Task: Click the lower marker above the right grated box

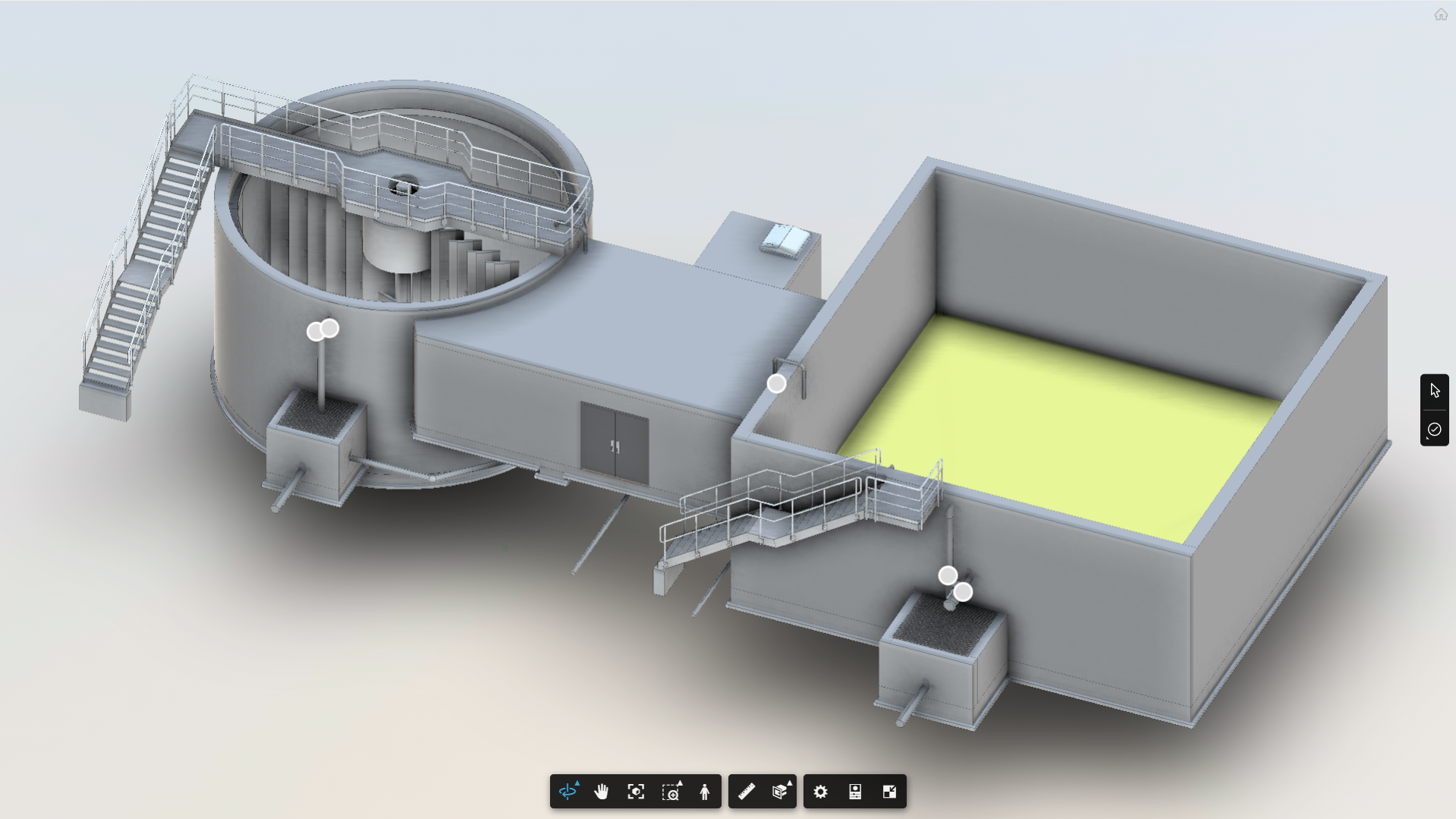Action: coord(964,592)
